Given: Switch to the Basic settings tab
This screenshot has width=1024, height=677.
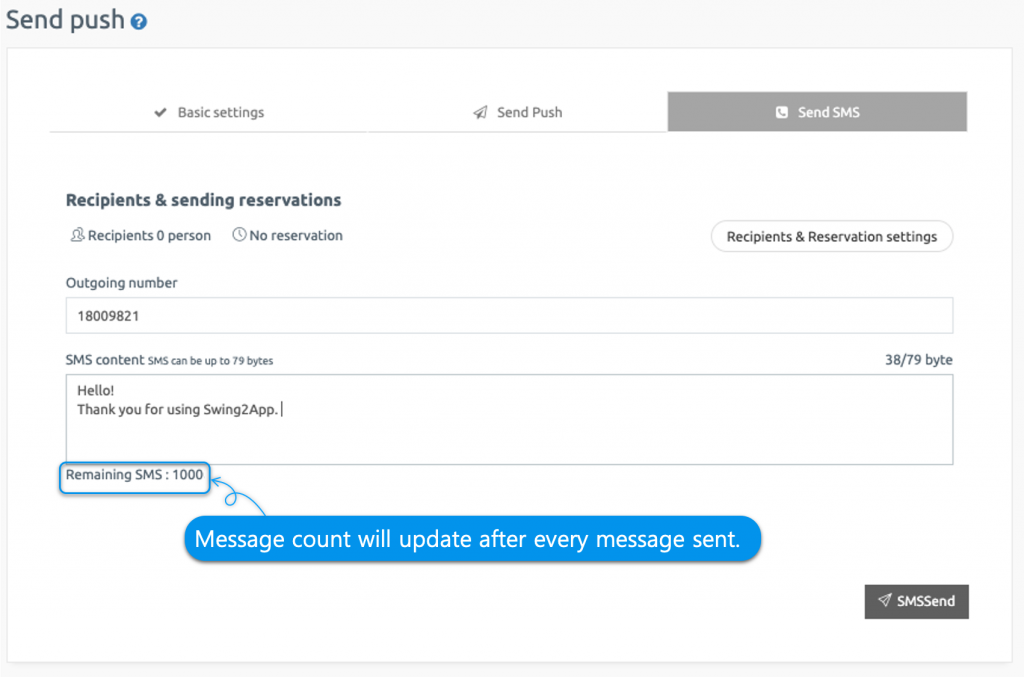Looking at the screenshot, I should point(208,112).
